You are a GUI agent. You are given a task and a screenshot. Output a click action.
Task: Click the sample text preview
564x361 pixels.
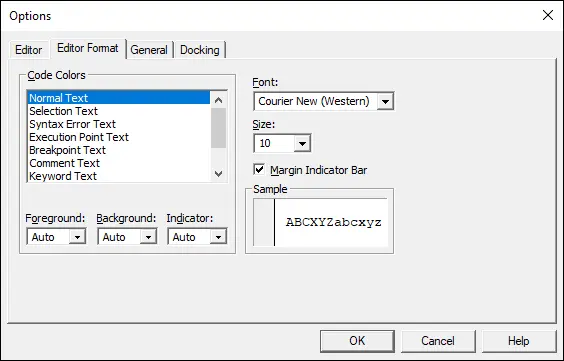333,222
